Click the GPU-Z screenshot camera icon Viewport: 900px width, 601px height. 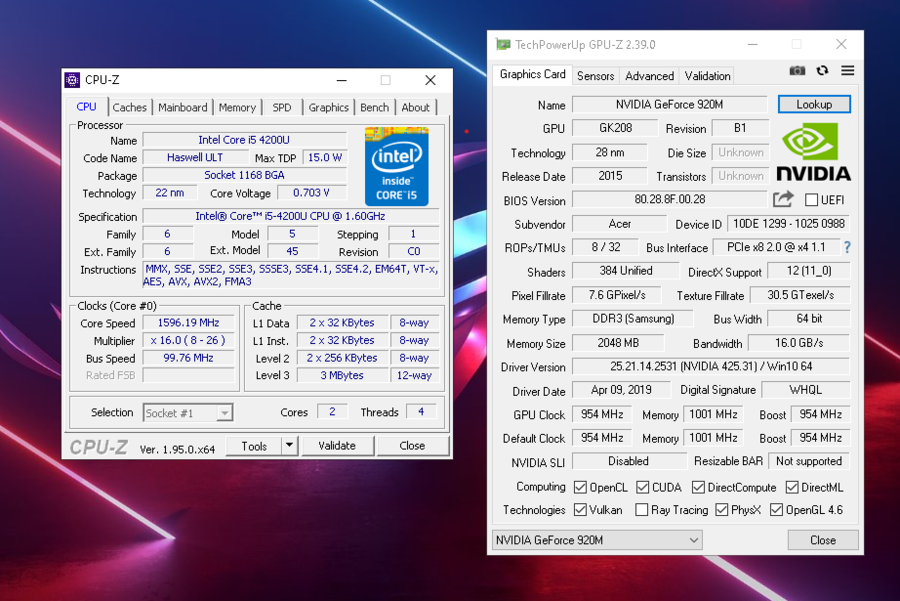tap(797, 71)
